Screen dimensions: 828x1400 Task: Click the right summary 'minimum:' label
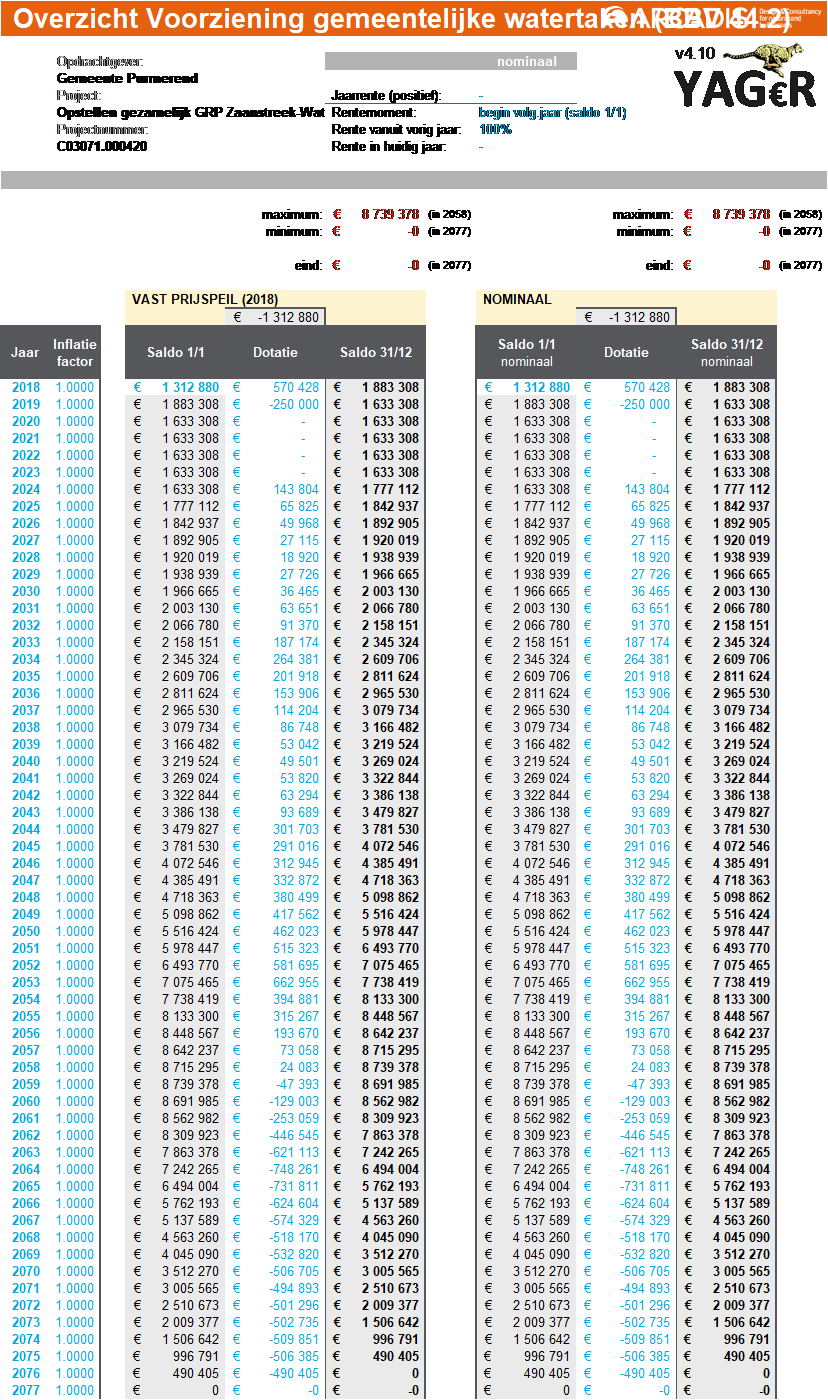point(644,231)
